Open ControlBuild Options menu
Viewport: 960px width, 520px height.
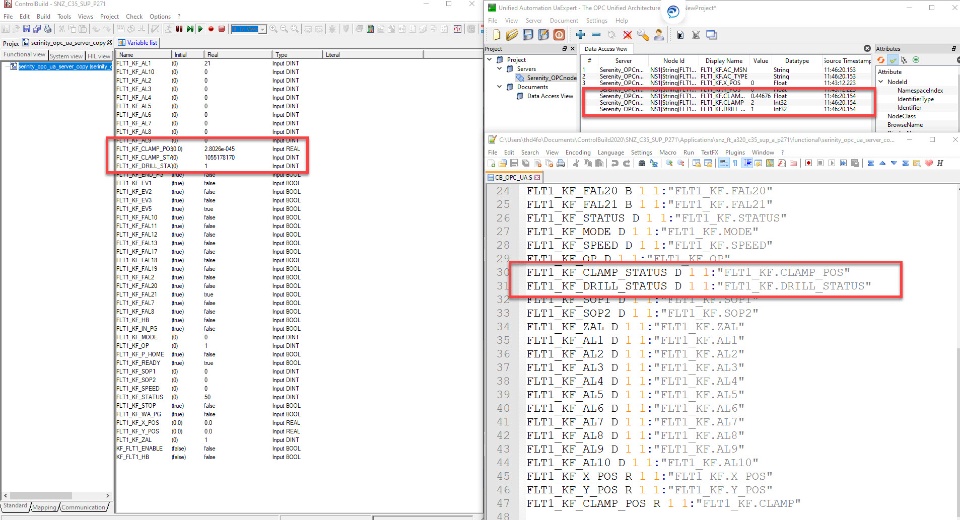pos(160,17)
